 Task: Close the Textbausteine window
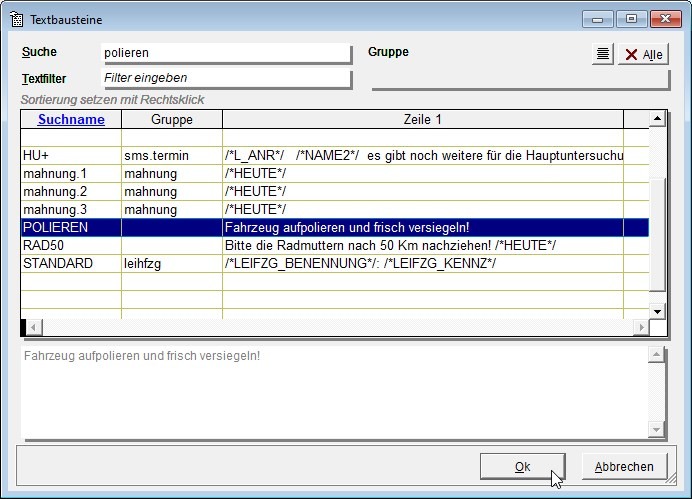666,19
